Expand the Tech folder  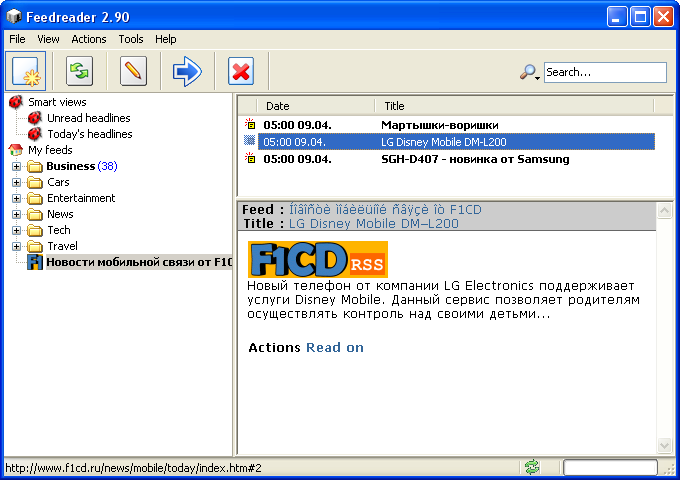tap(16, 231)
